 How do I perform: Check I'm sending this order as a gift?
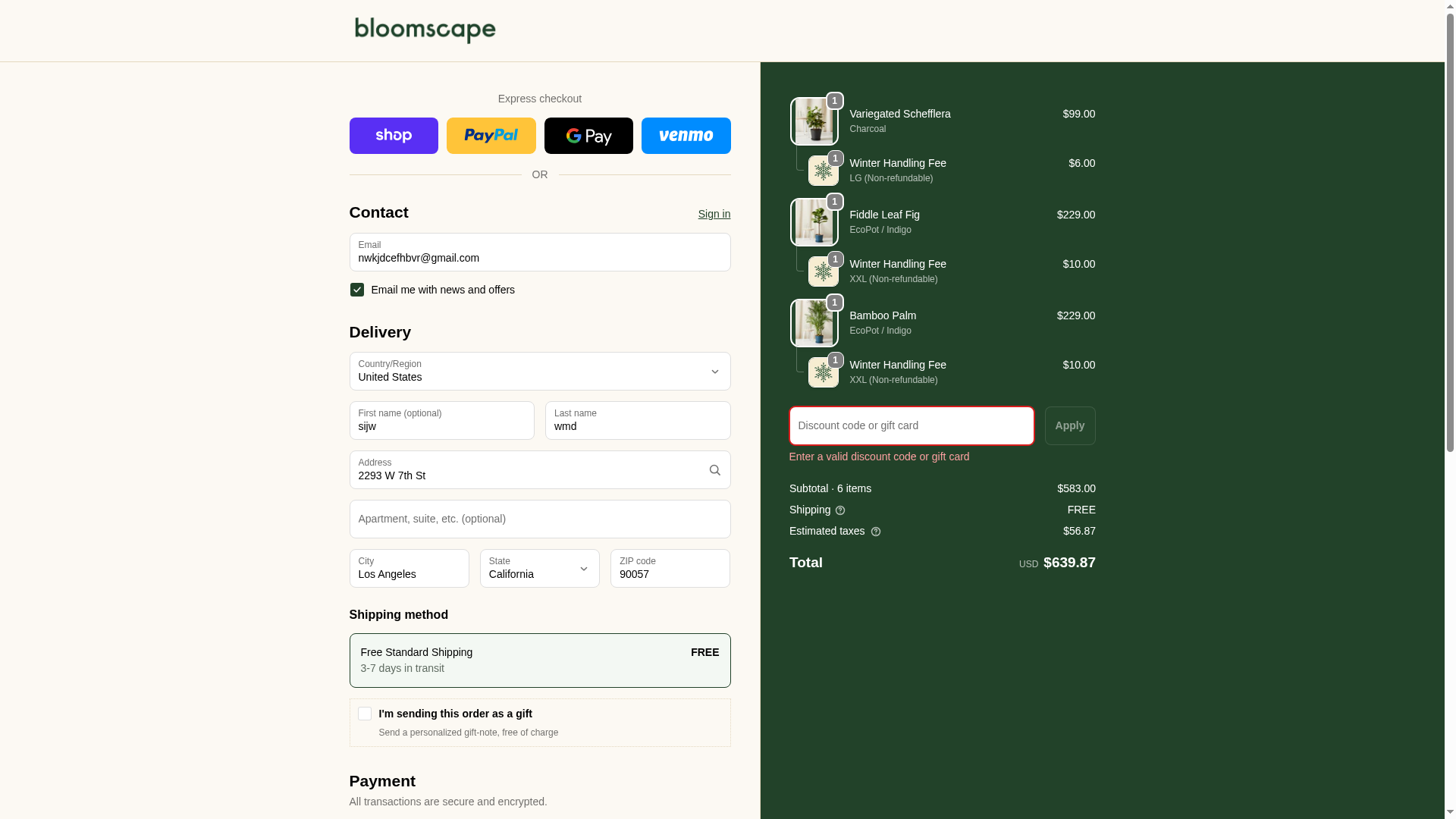(x=365, y=714)
